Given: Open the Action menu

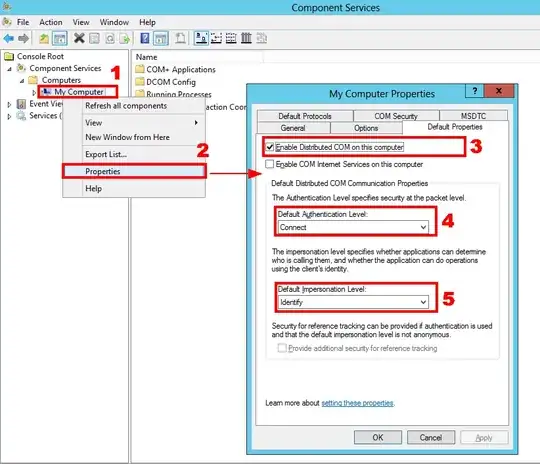Looking at the screenshot, I should coord(51,22).
